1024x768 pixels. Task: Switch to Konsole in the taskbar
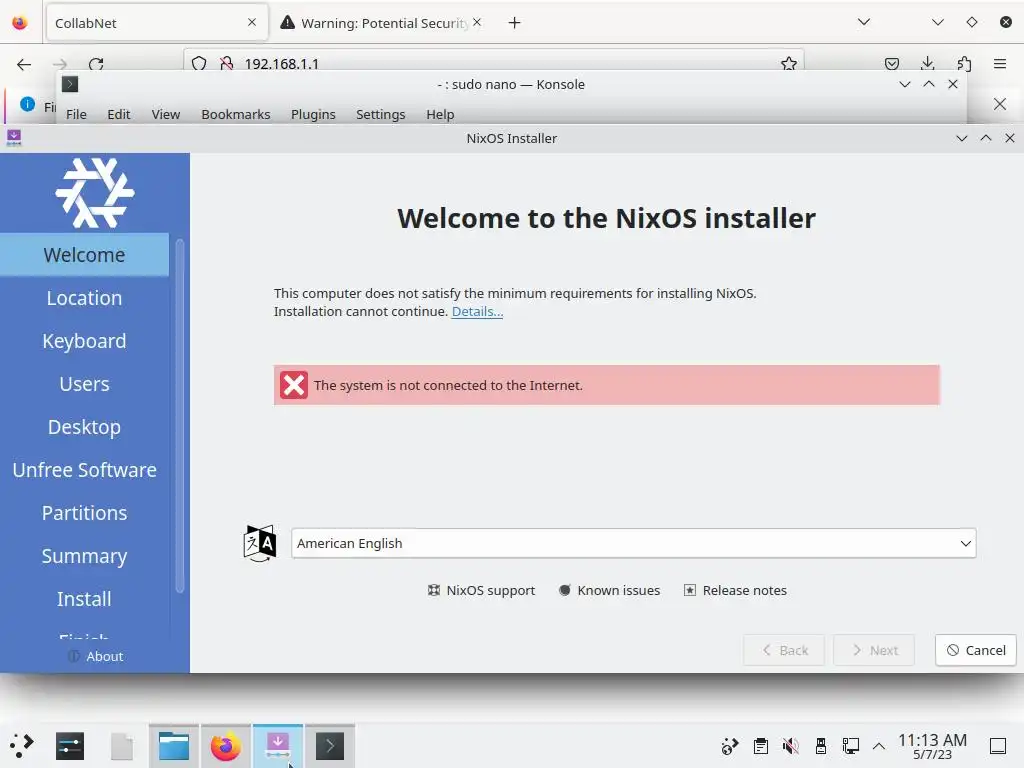coord(330,746)
